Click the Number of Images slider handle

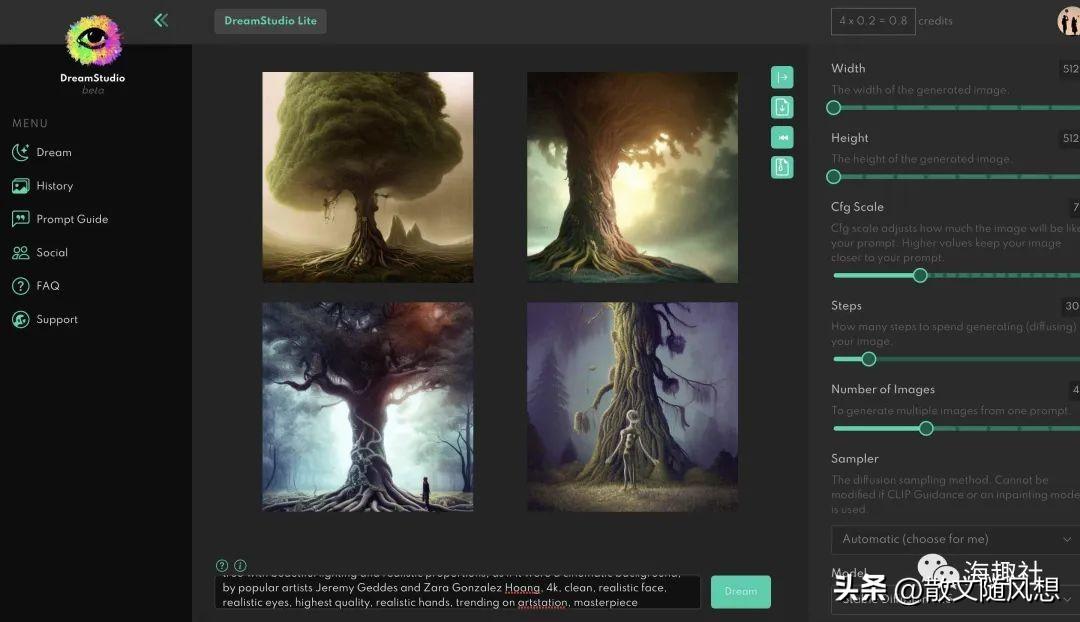coord(926,428)
